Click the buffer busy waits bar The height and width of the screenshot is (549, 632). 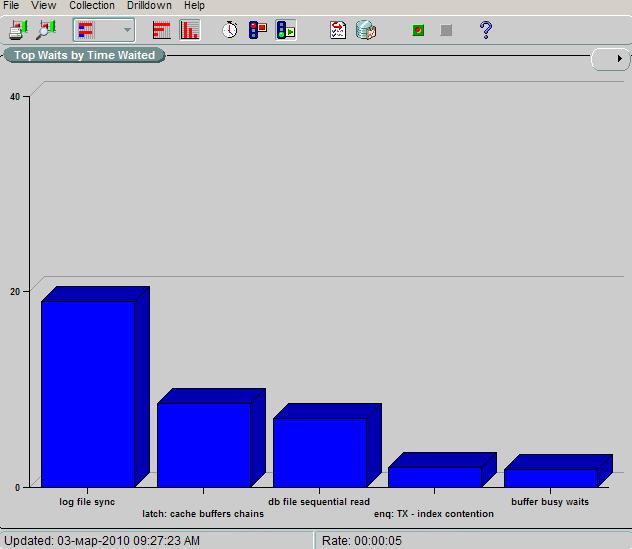tap(550, 477)
